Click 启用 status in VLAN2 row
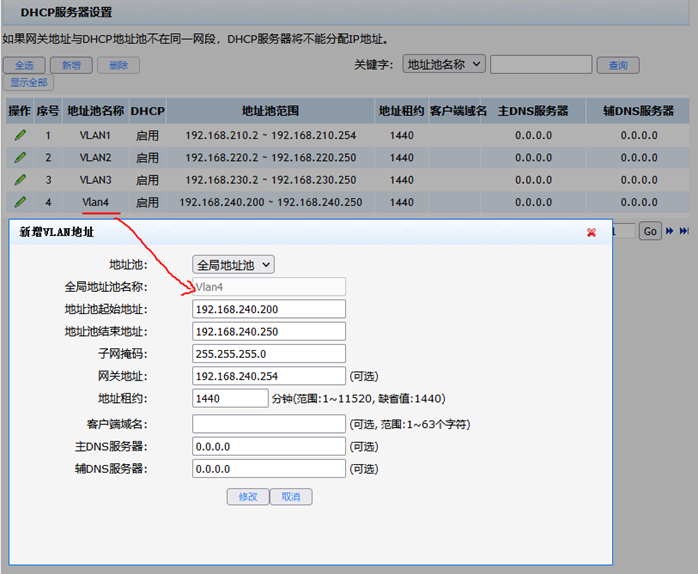Image resolution: width=698 pixels, height=574 pixels. [147, 157]
